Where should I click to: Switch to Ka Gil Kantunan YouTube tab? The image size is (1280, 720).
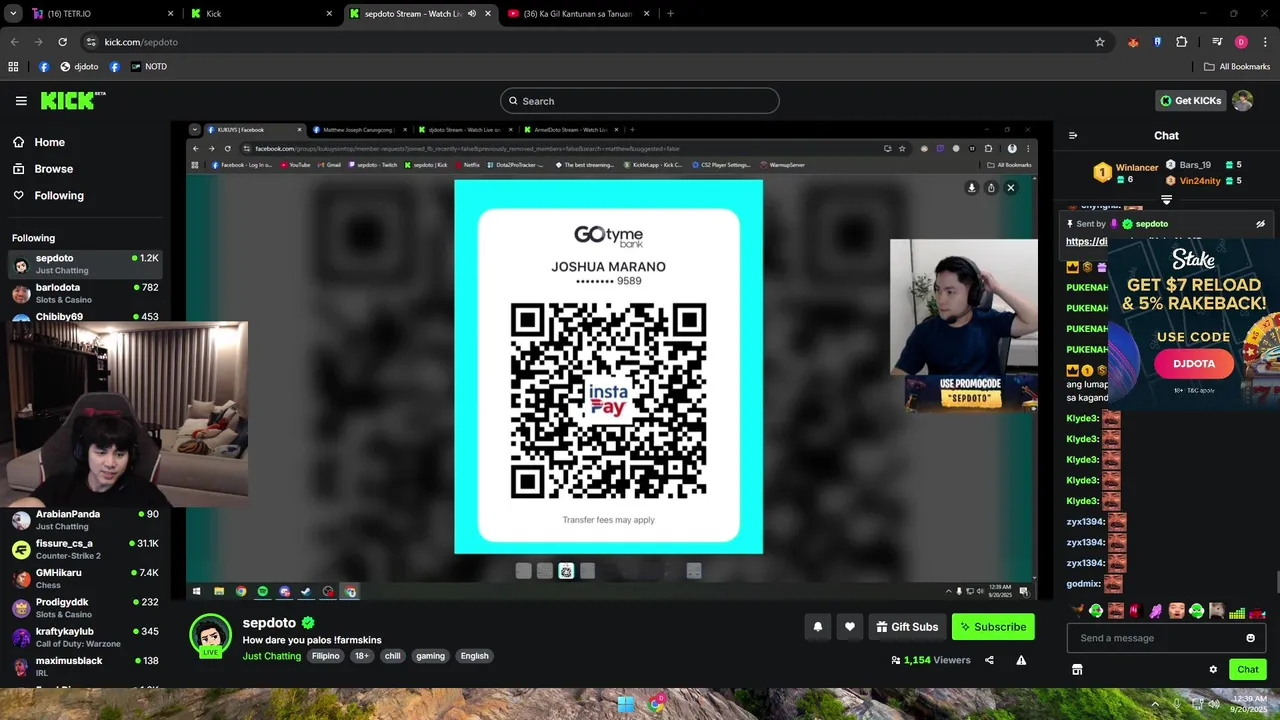pos(578,14)
